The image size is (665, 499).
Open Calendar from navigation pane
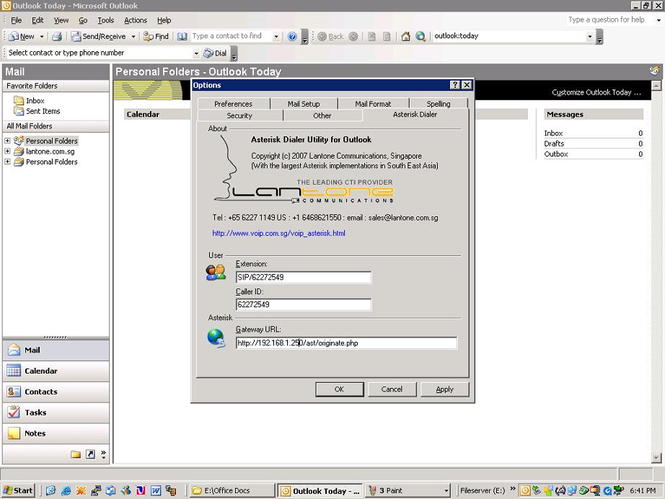[x=56, y=371]
